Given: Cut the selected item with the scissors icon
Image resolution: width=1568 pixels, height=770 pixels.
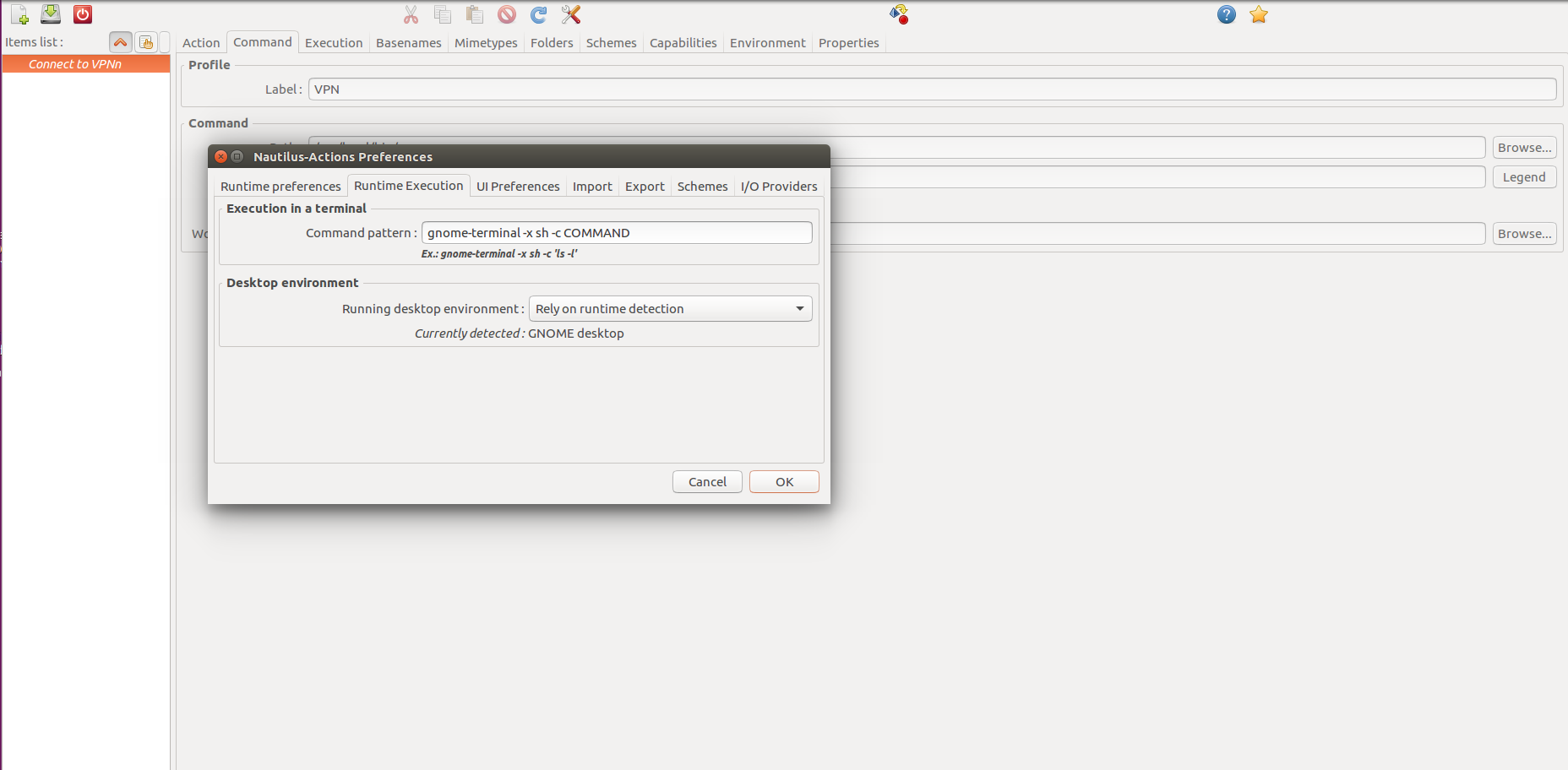Looking at the screenshot, I should (411, 14).
